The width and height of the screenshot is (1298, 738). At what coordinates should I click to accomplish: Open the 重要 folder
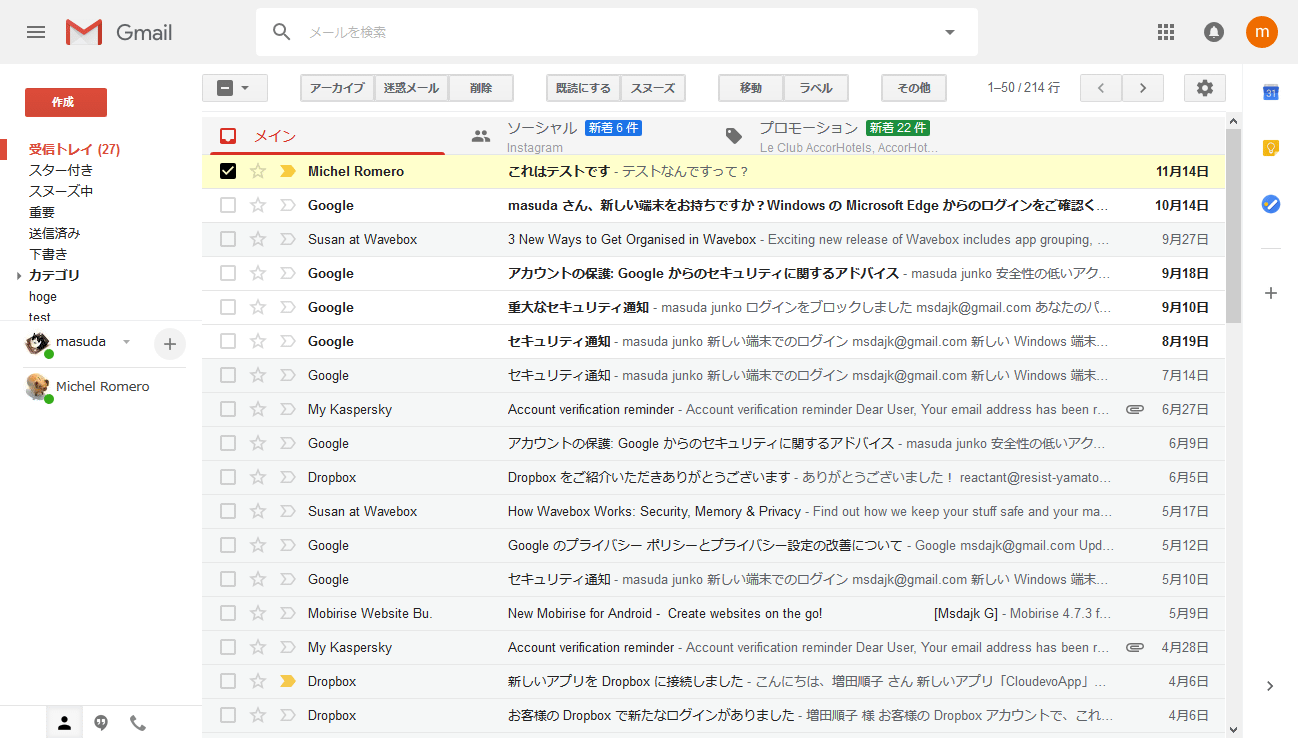42,213
